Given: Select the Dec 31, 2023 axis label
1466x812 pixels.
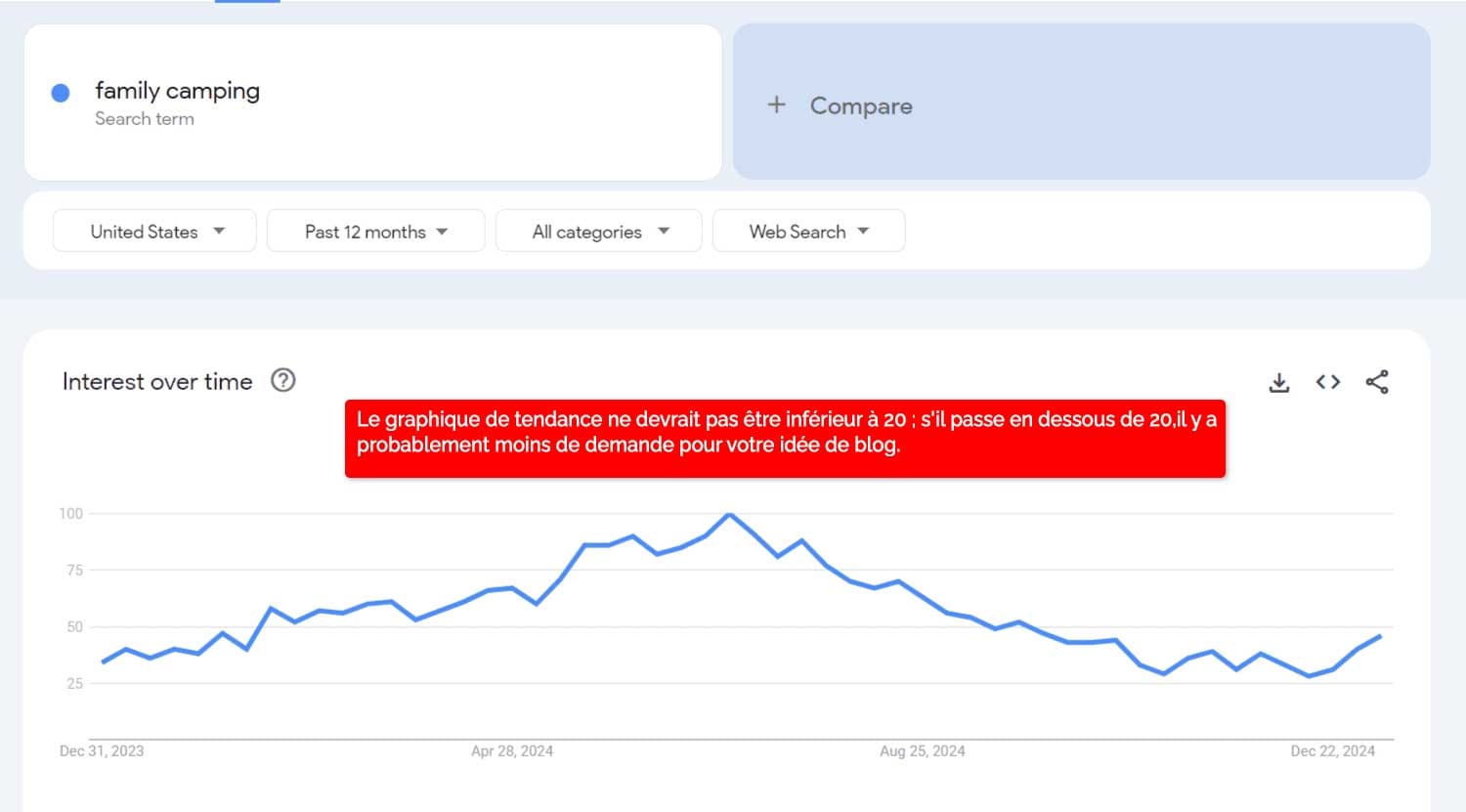Looking at the screenshot, I should click(102, 750).
